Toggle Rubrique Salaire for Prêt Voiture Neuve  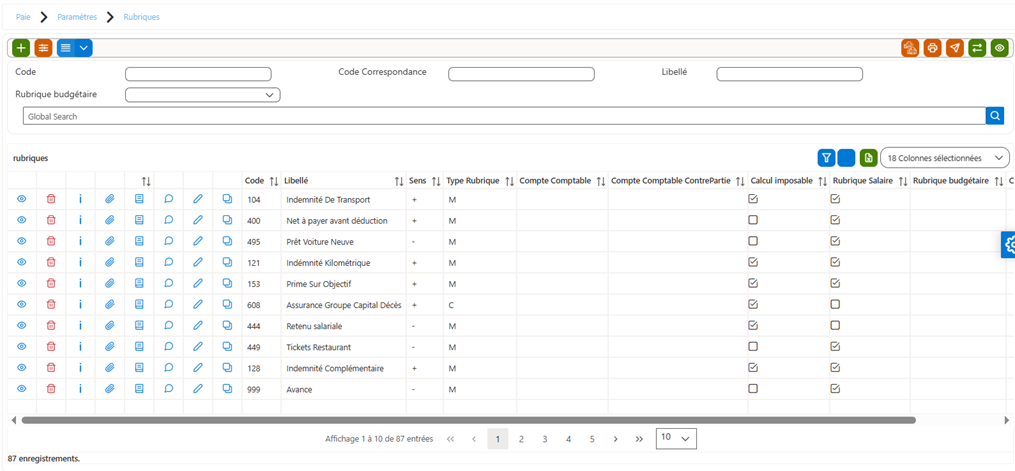(835, 241)
